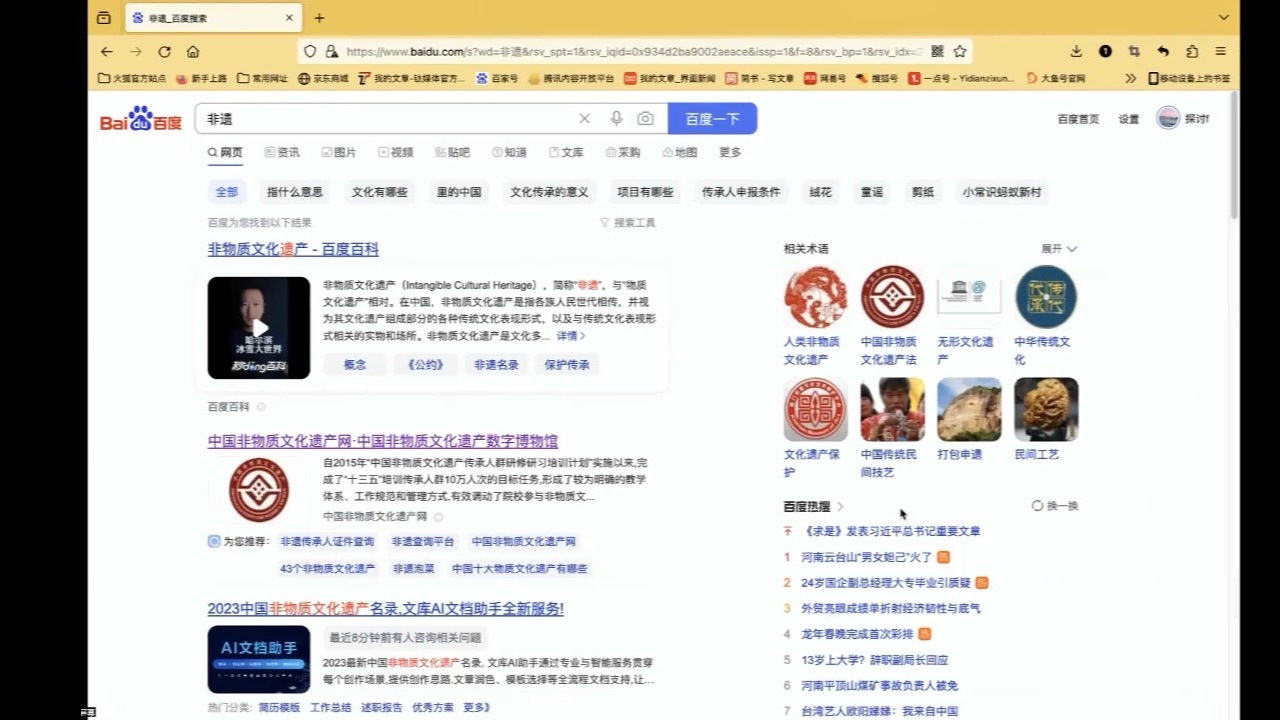Click the undo arrow icon in browser toolbar
1280x720 pixels.
1163,51
